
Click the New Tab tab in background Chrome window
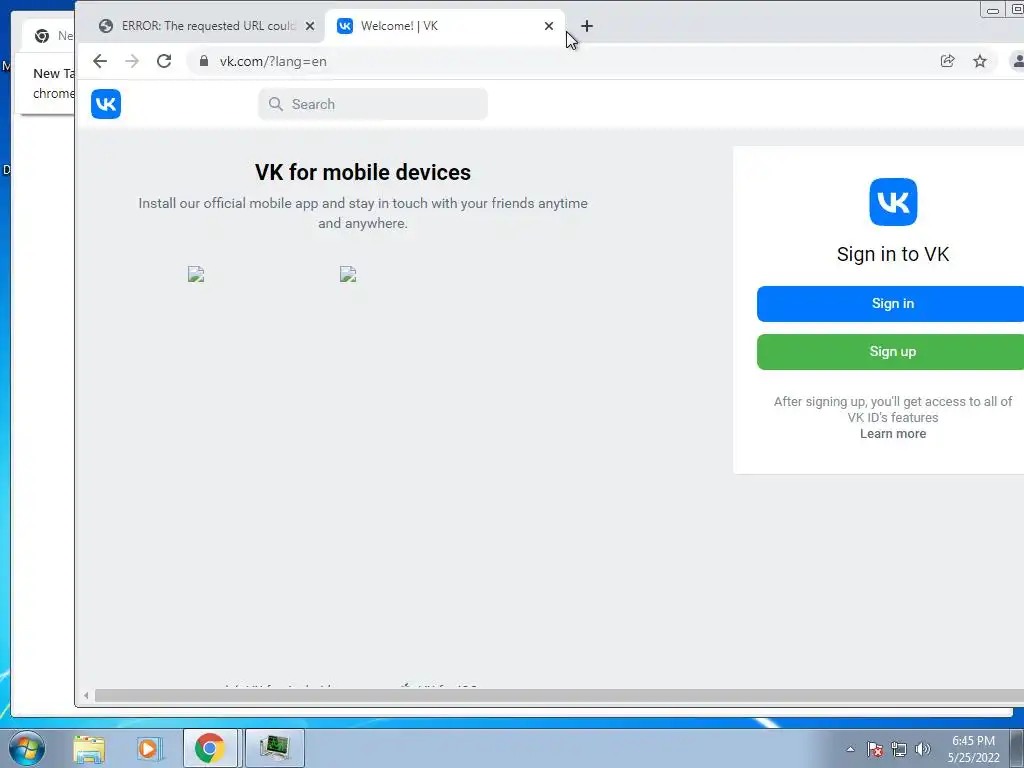point(49,36)
